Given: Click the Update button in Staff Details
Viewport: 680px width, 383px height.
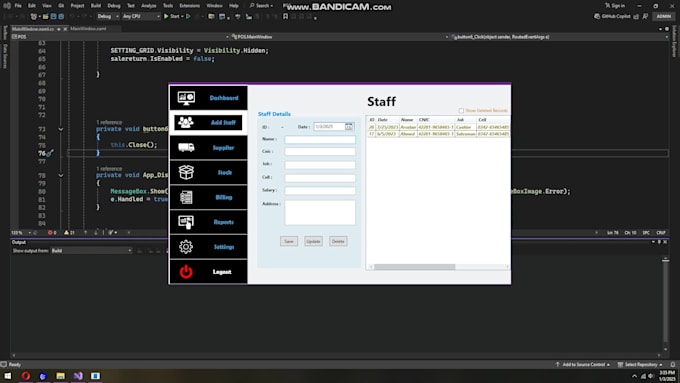Looking at the screenshot, I should [313, 241].
